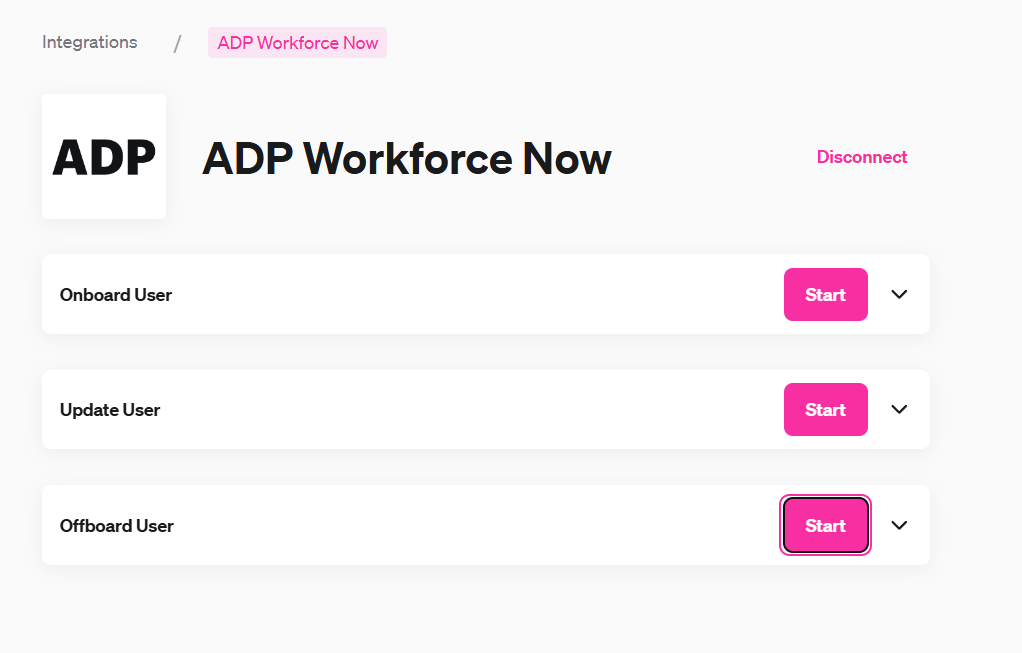Click empty page area below the Offboard User card
Viewport: 1022px width, 653px height.
tap(486, 609)
